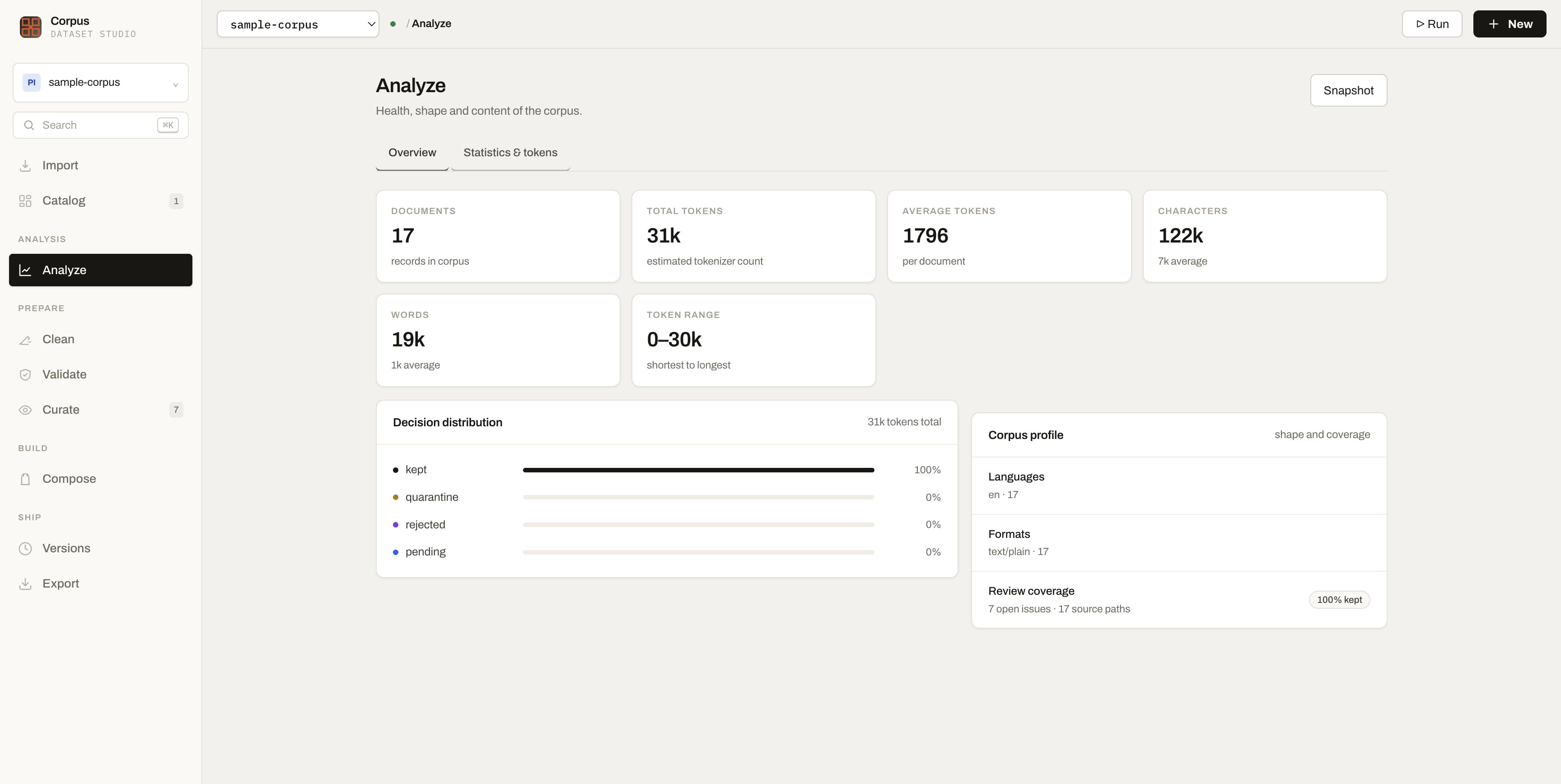Click 'Health, shape and content of the corpus.'

click(x=479, y=111)
